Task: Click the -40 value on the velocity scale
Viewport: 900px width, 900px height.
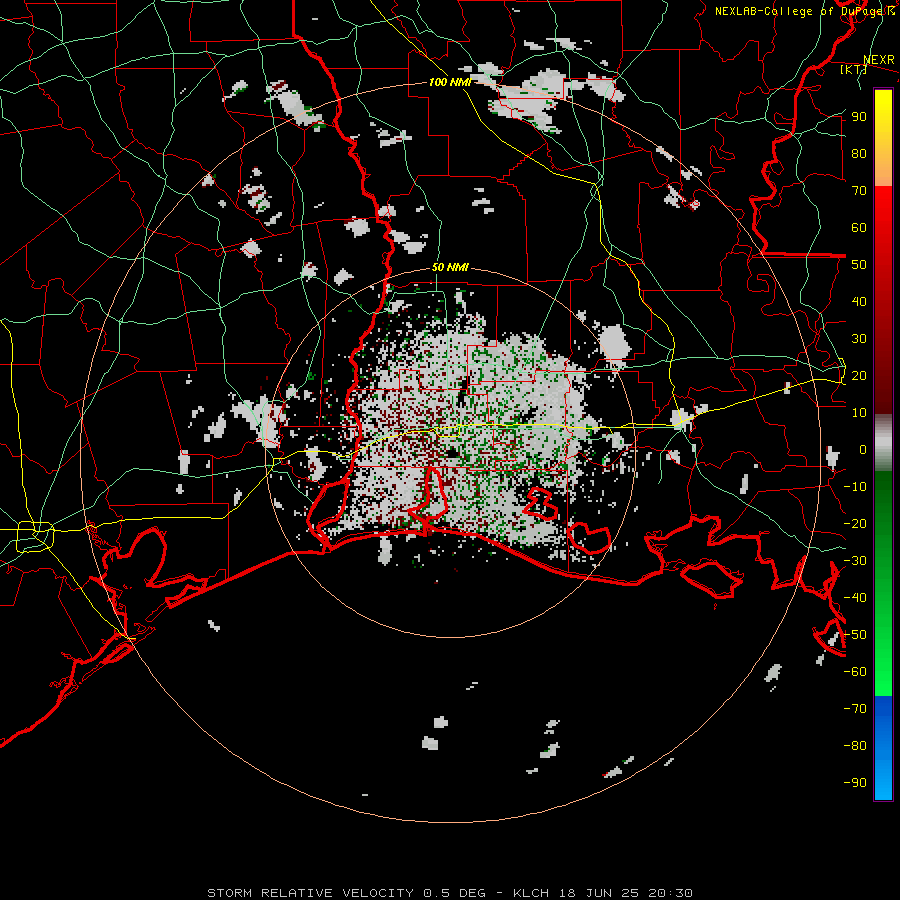Action: [855, 598]
